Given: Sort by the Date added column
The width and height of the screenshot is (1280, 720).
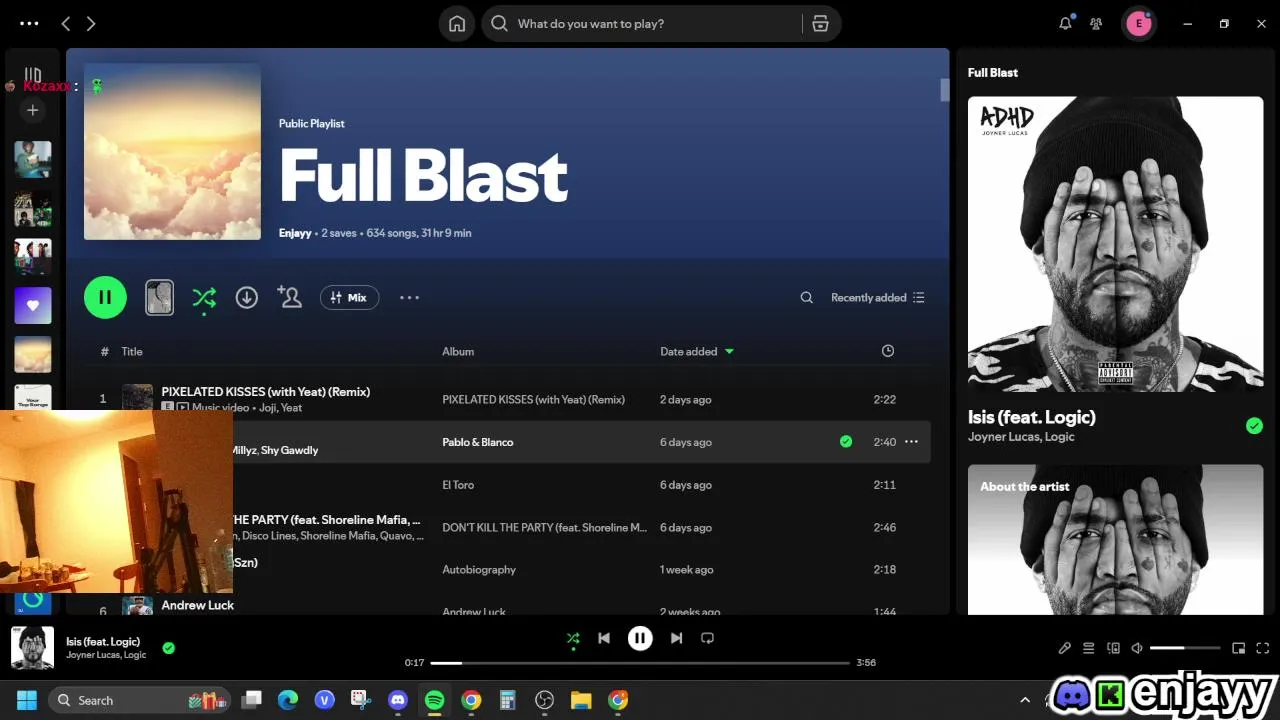Looking at the screenshot, I should coord(697,351).
